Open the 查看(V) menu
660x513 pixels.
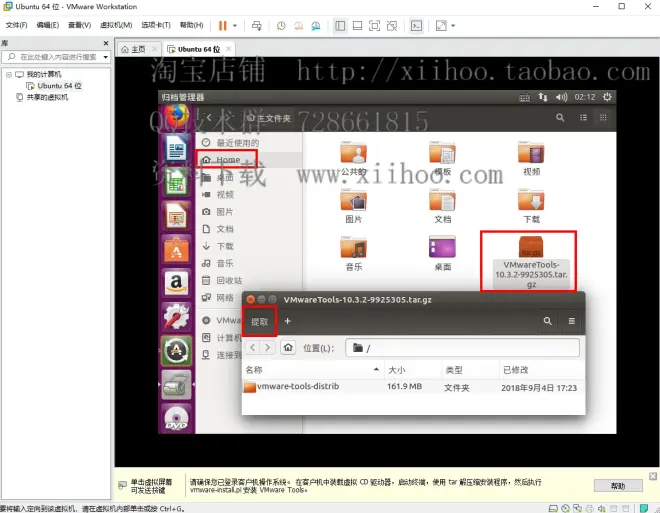tap(80, 25)
